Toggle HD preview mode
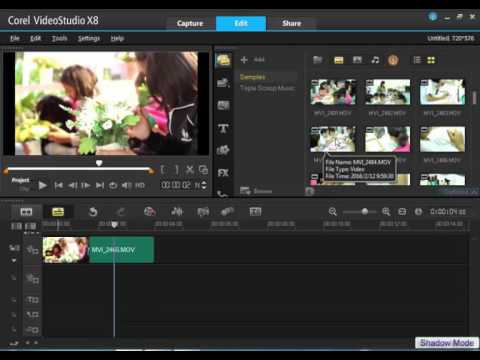 (x=140, y=185)
